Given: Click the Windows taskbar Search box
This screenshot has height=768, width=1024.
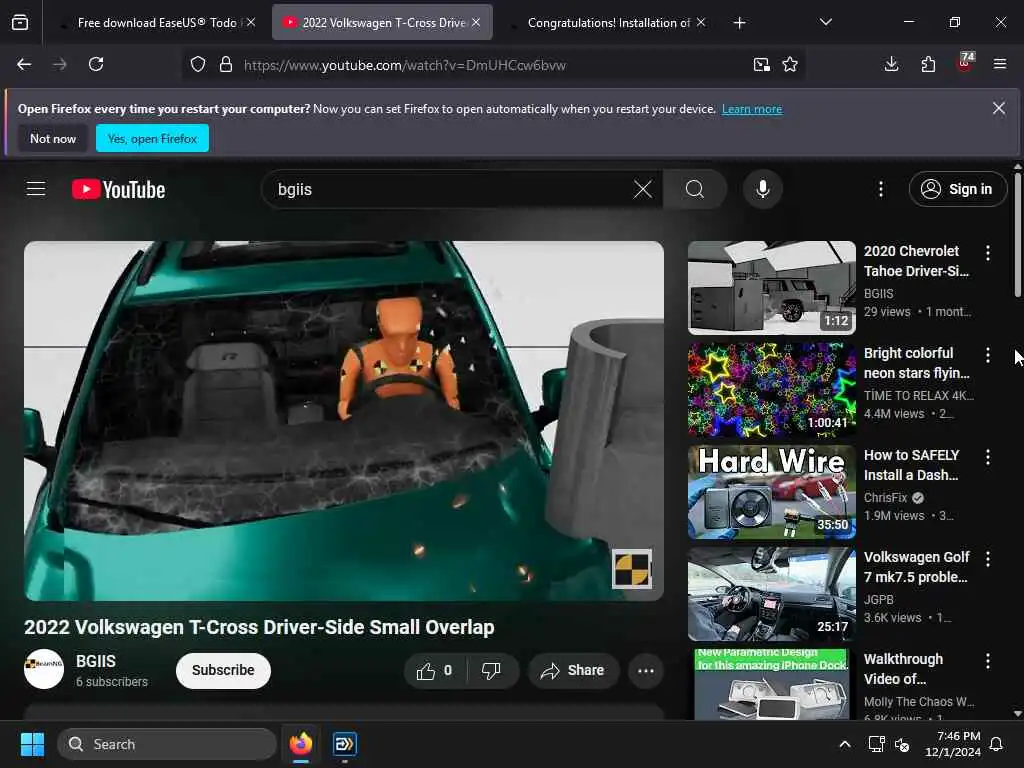Looking at the screenshot, I should coord(167,744).
